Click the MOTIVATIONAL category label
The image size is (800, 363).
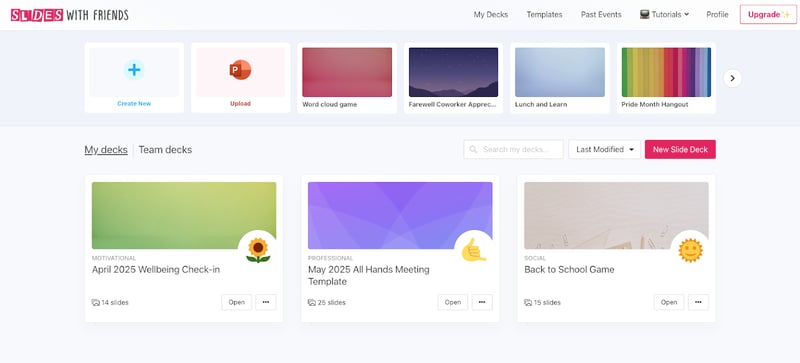pos(114,258)
